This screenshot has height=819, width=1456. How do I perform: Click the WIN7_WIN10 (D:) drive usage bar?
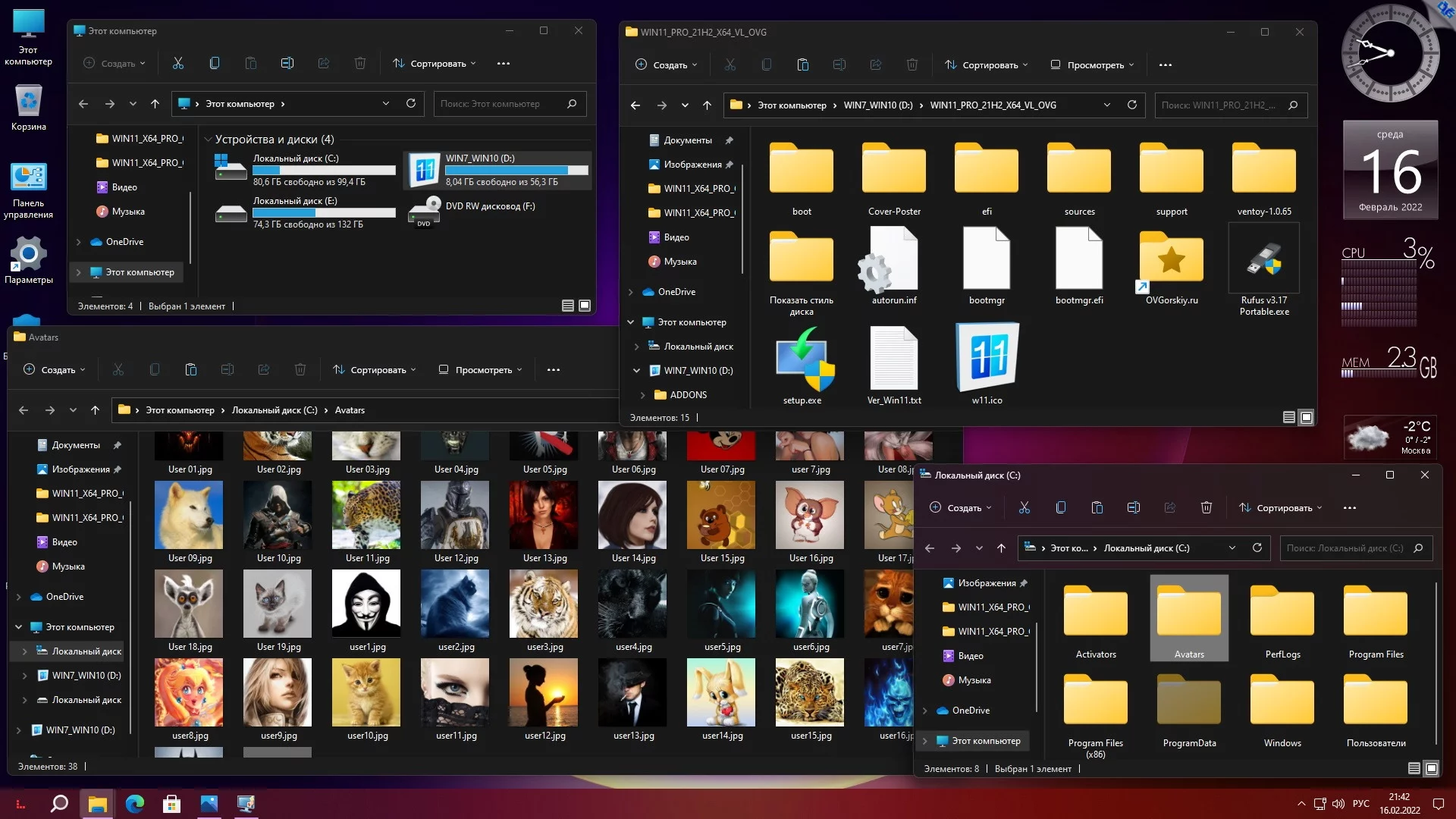(x=516, y=171)
